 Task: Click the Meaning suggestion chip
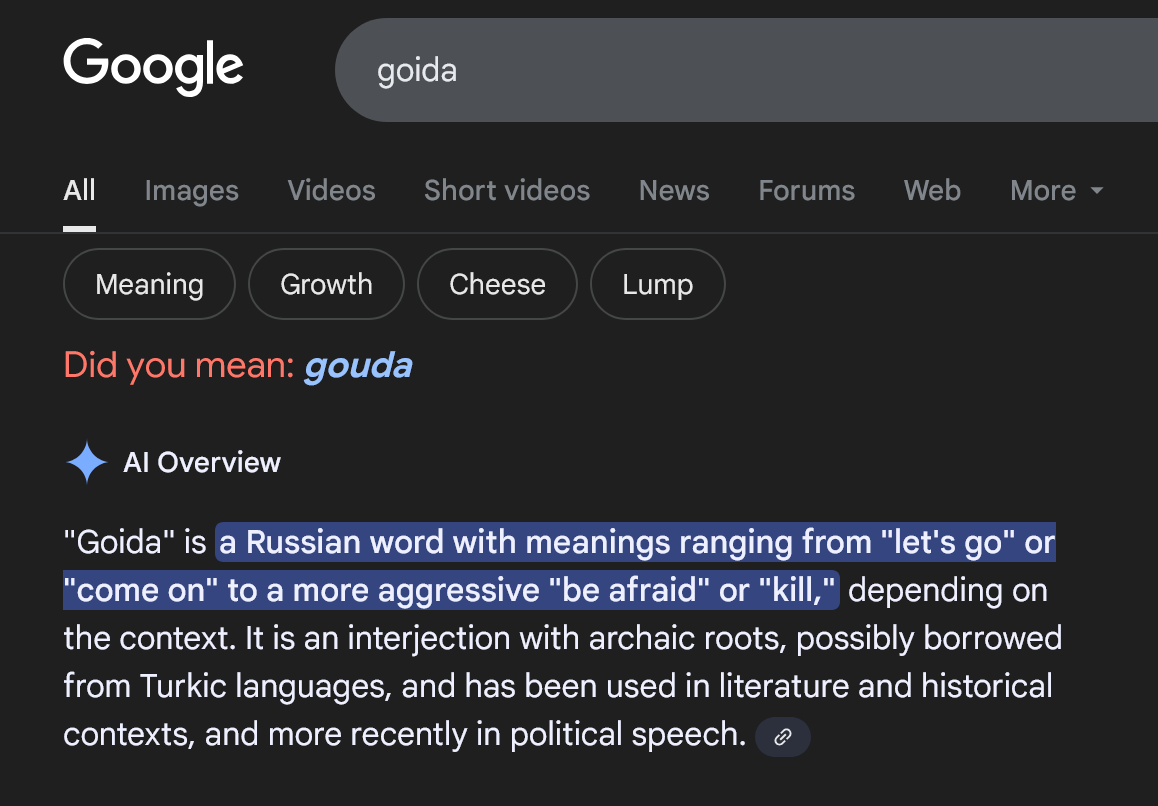(149, 284)
